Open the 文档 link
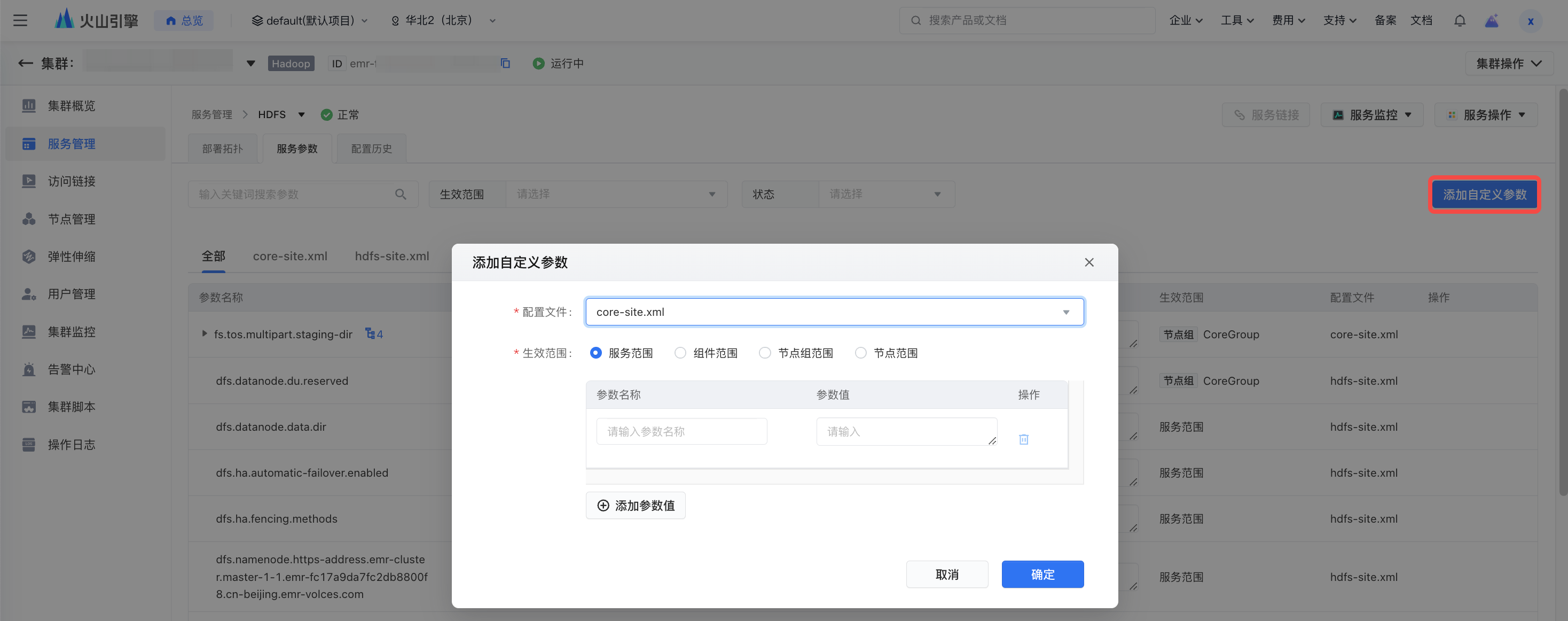 (x=1421, y=21)
